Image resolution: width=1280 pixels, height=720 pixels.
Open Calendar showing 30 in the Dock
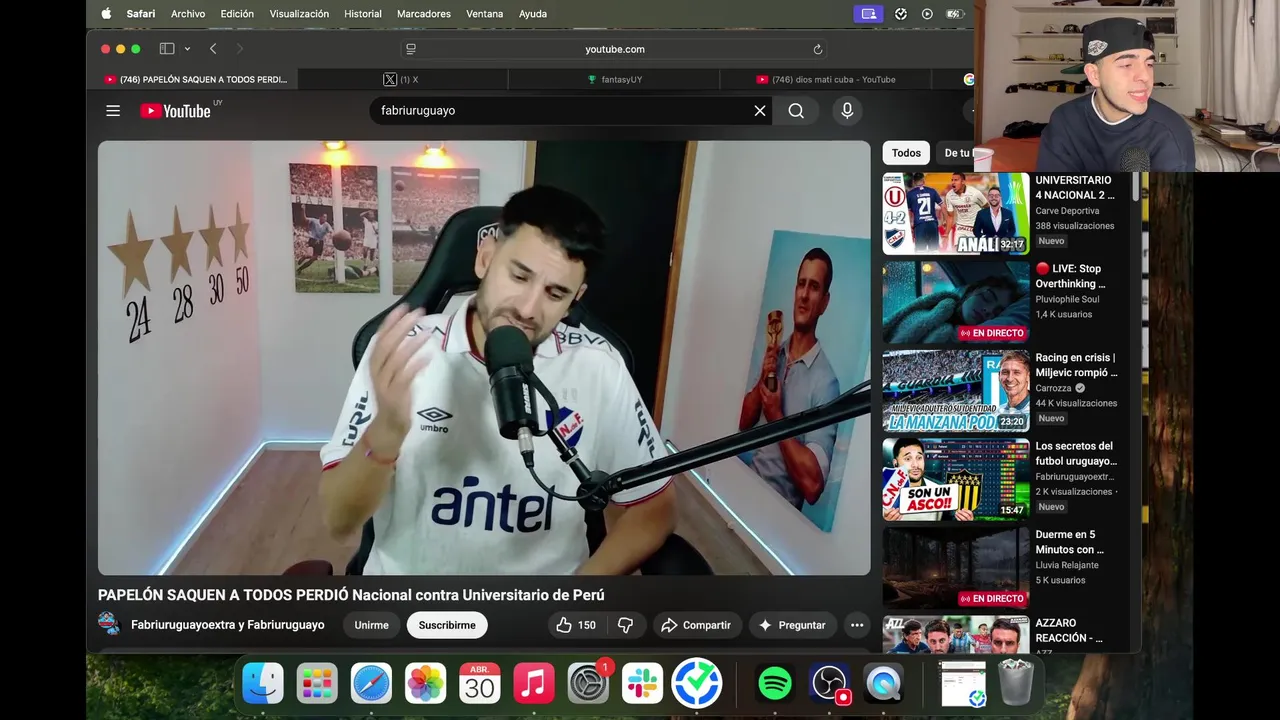click(479, 684)
